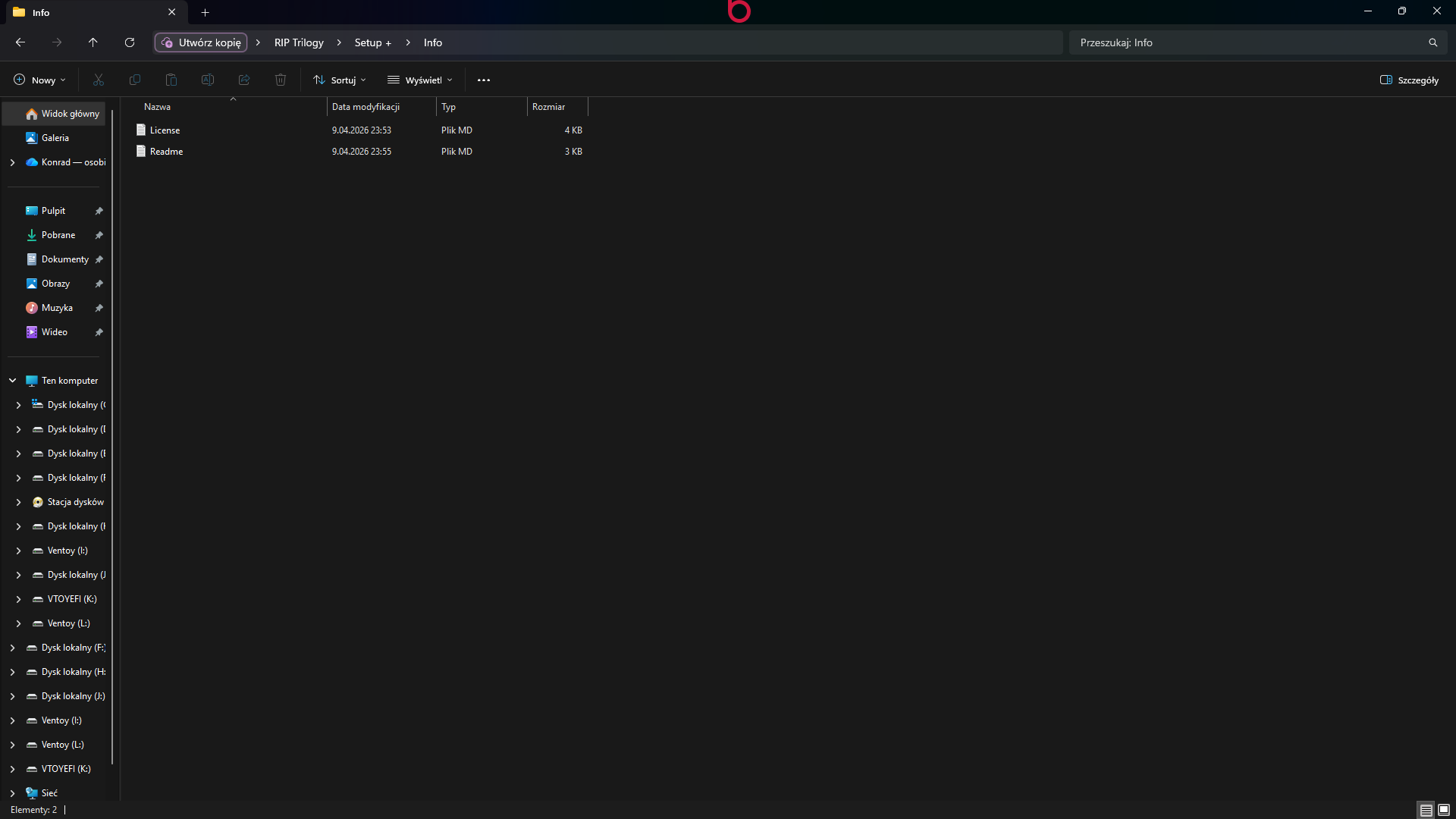Click the back navigation arrow

pos(20,42)
